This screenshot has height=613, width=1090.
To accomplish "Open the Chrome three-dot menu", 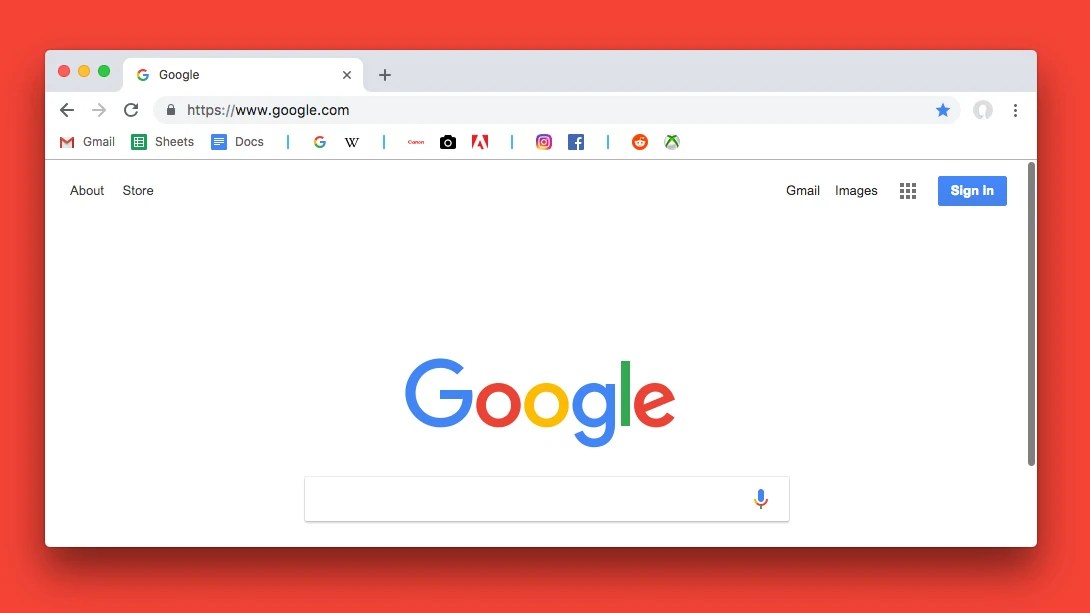I will 1015,110.
